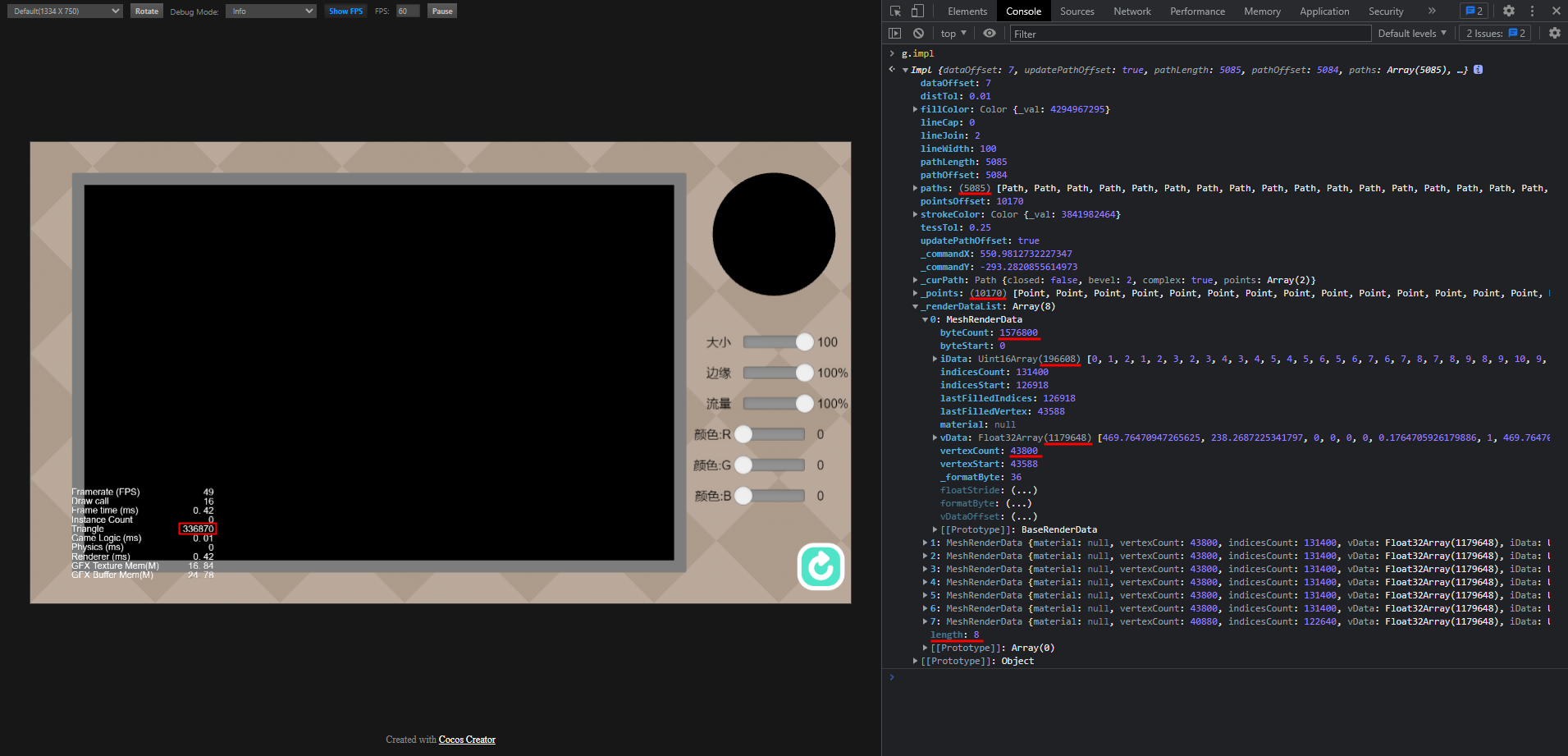Click the vDataOffset getter ellipsis
Screen dimensions: 1568x756
coord(1024,516)
